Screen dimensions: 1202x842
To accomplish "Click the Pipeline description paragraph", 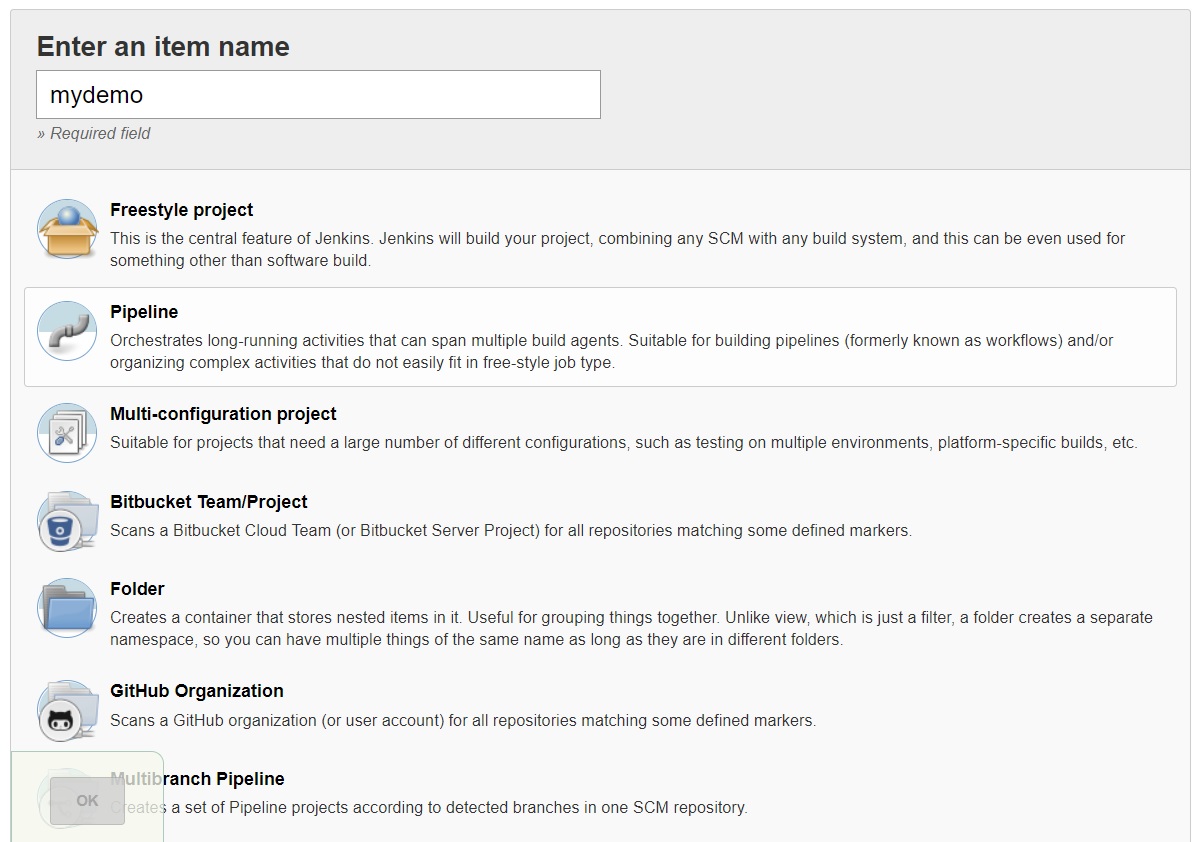I will (x=611, y=351).
